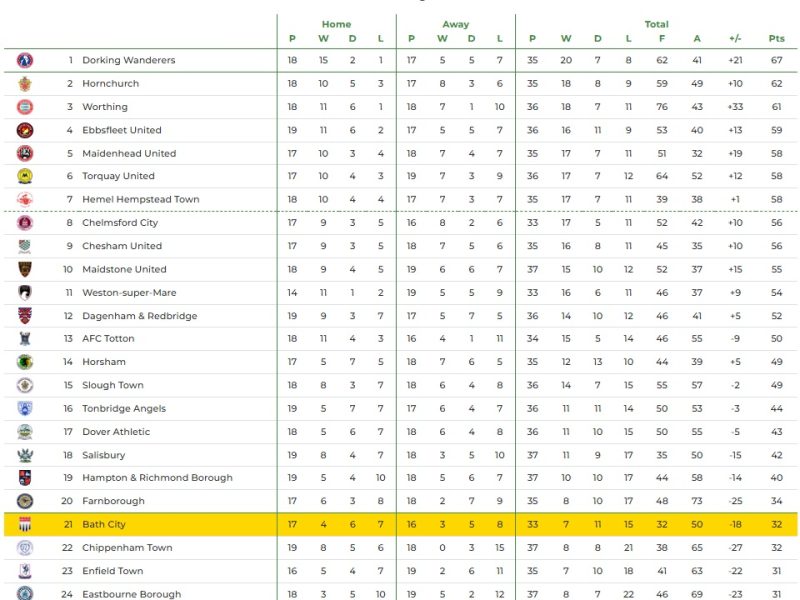Open Hemel Hempstead Town team link
Image resolution: width=800 pixels, height=600 pixels.
click(140, 200)
